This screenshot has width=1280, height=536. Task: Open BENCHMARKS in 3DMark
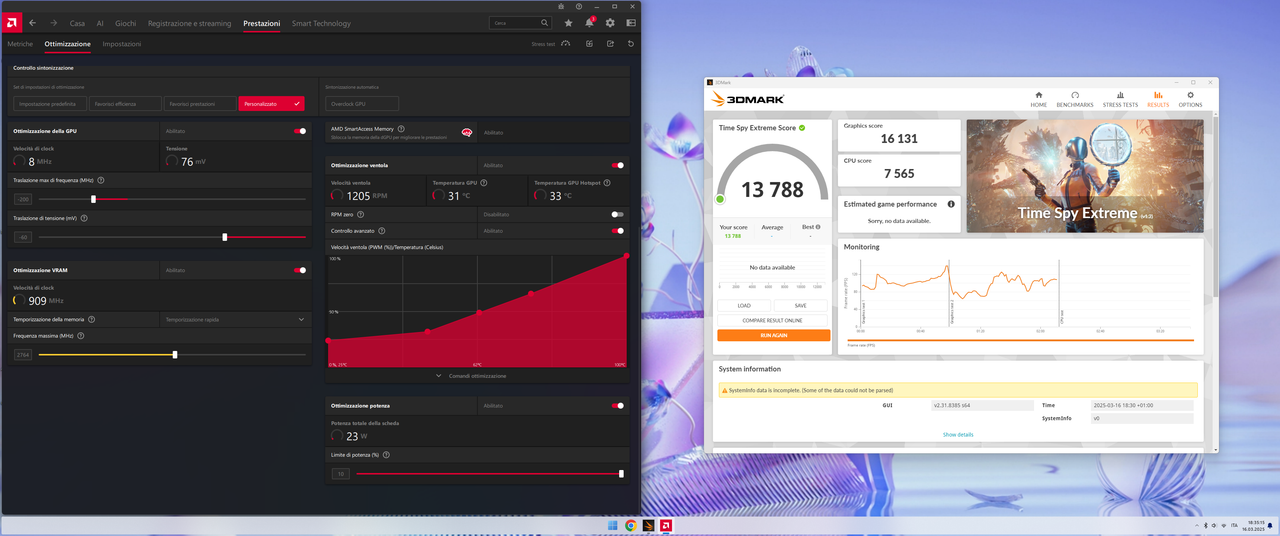click(x=1075, y=99)
